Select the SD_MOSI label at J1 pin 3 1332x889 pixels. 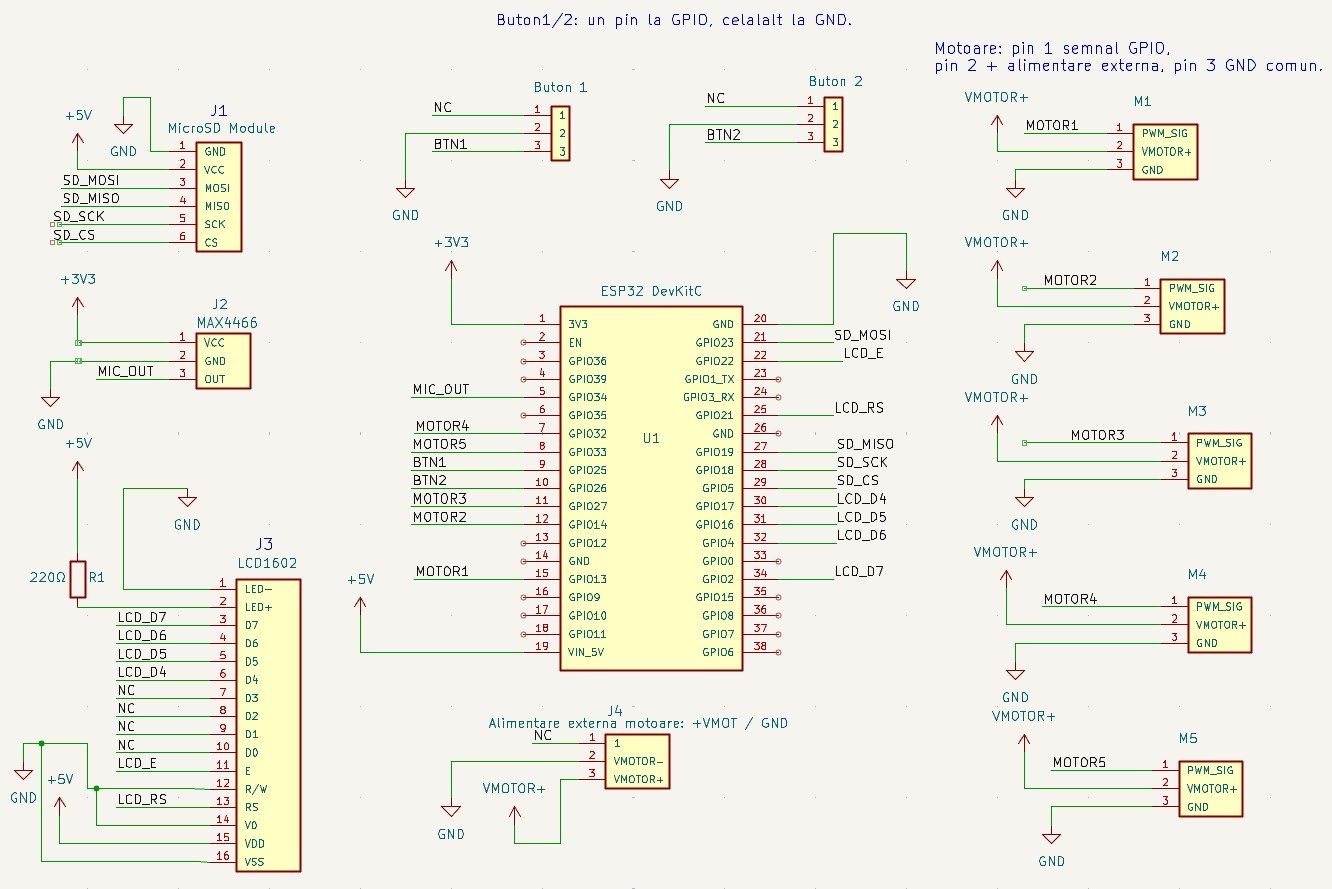tap(91, 180)
